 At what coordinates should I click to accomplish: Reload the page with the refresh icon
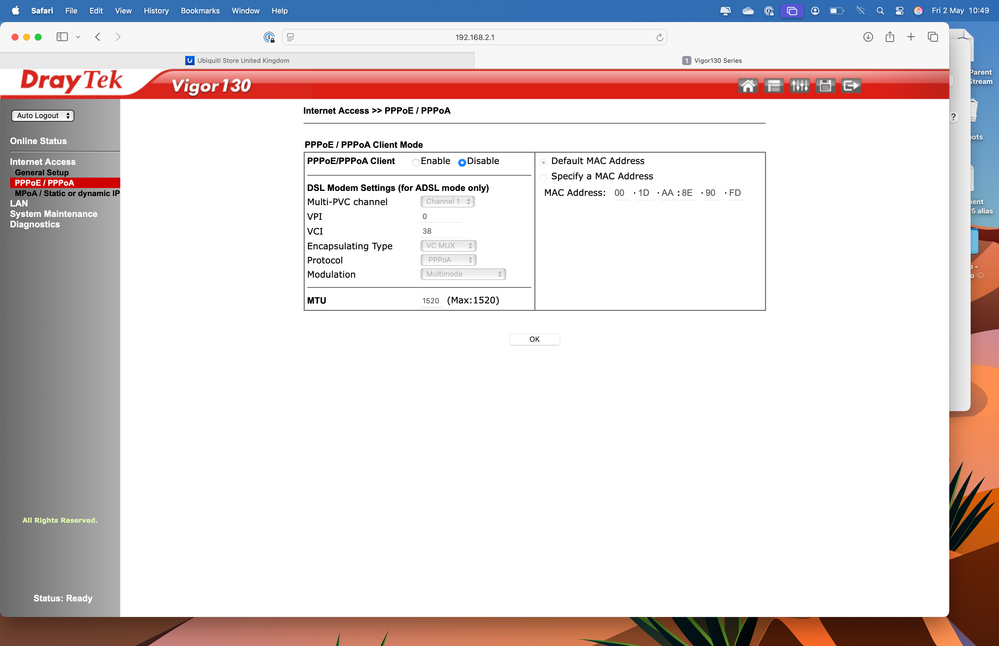pos(659,38)
